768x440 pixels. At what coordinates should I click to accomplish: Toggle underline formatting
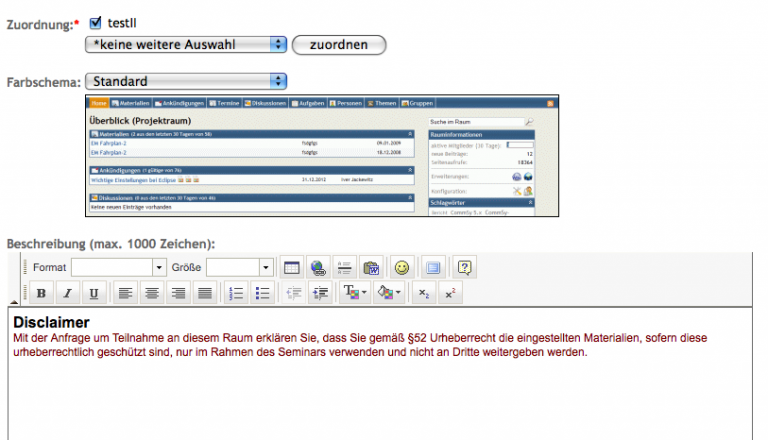pos(94,293)
